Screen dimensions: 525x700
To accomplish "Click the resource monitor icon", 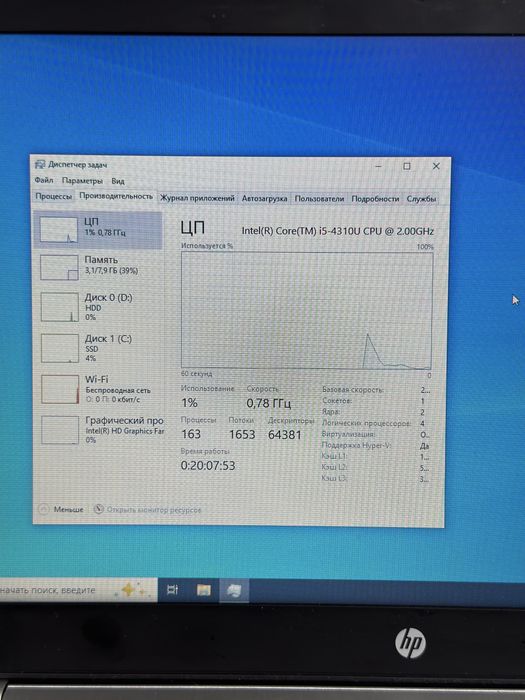I will click(99, 509).
